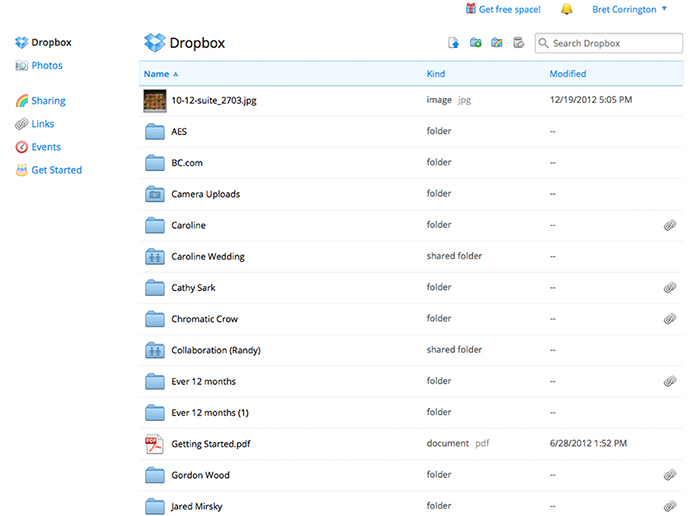
Task: Click the share a folder rainbow icon
Action: click(x=496, y=43)
